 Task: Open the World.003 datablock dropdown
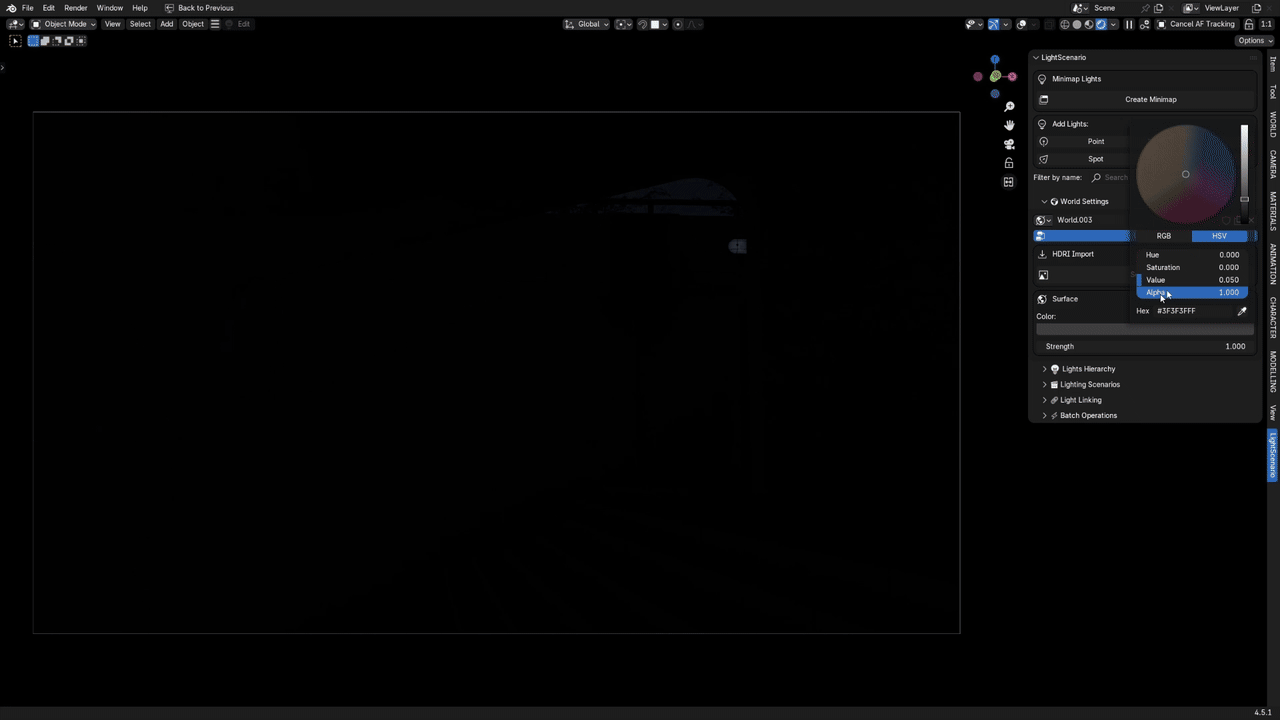pyautogui.click(x=1043, y=220)
